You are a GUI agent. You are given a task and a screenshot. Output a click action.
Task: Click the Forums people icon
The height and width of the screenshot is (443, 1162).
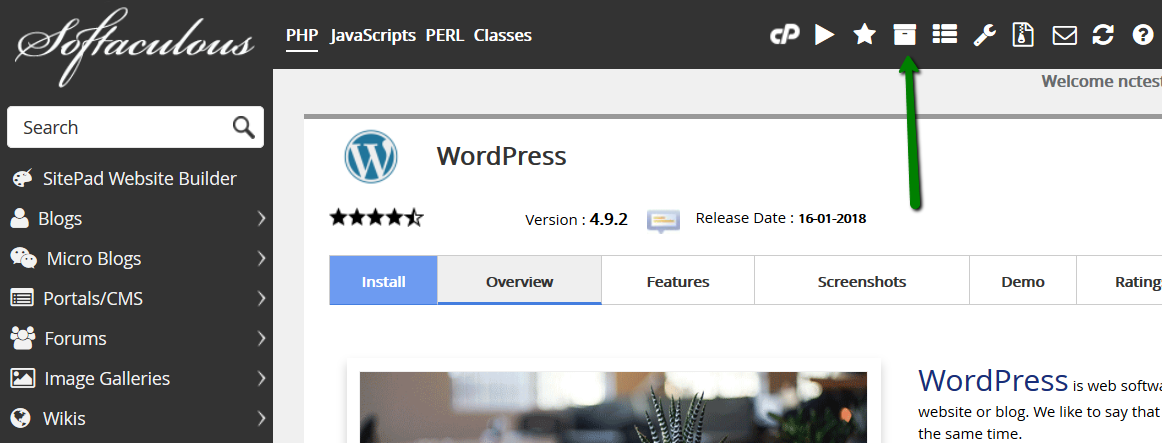click(x=23, y=338)
